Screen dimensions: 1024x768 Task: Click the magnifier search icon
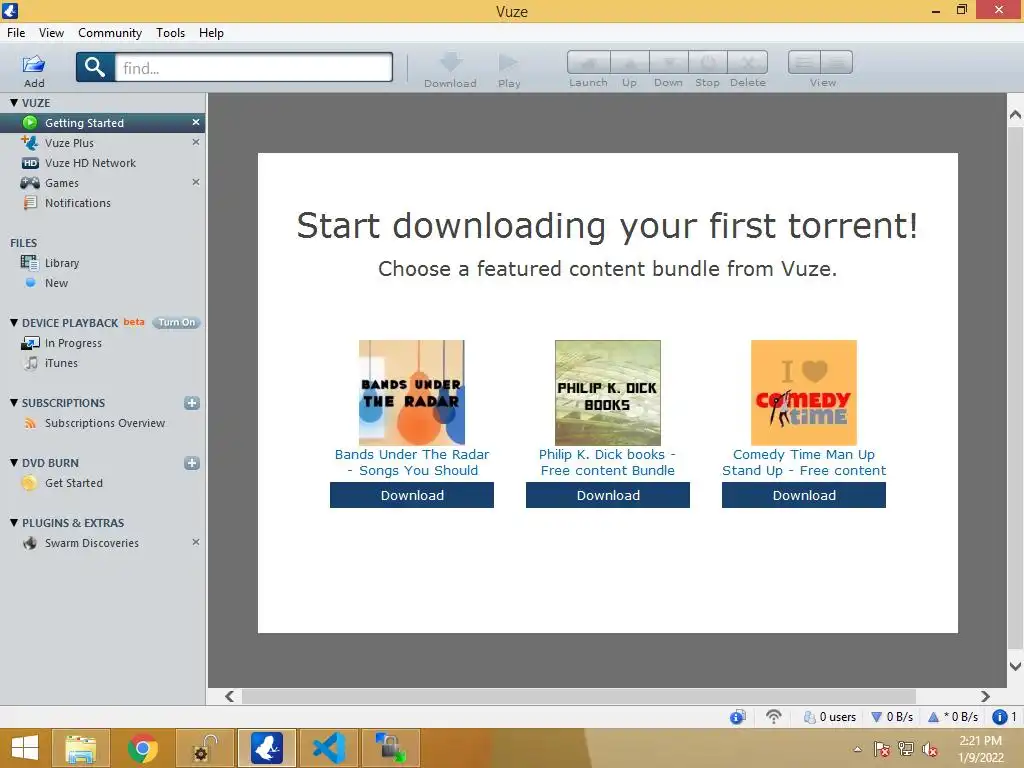pyautogui.click(x=95, y=67)
